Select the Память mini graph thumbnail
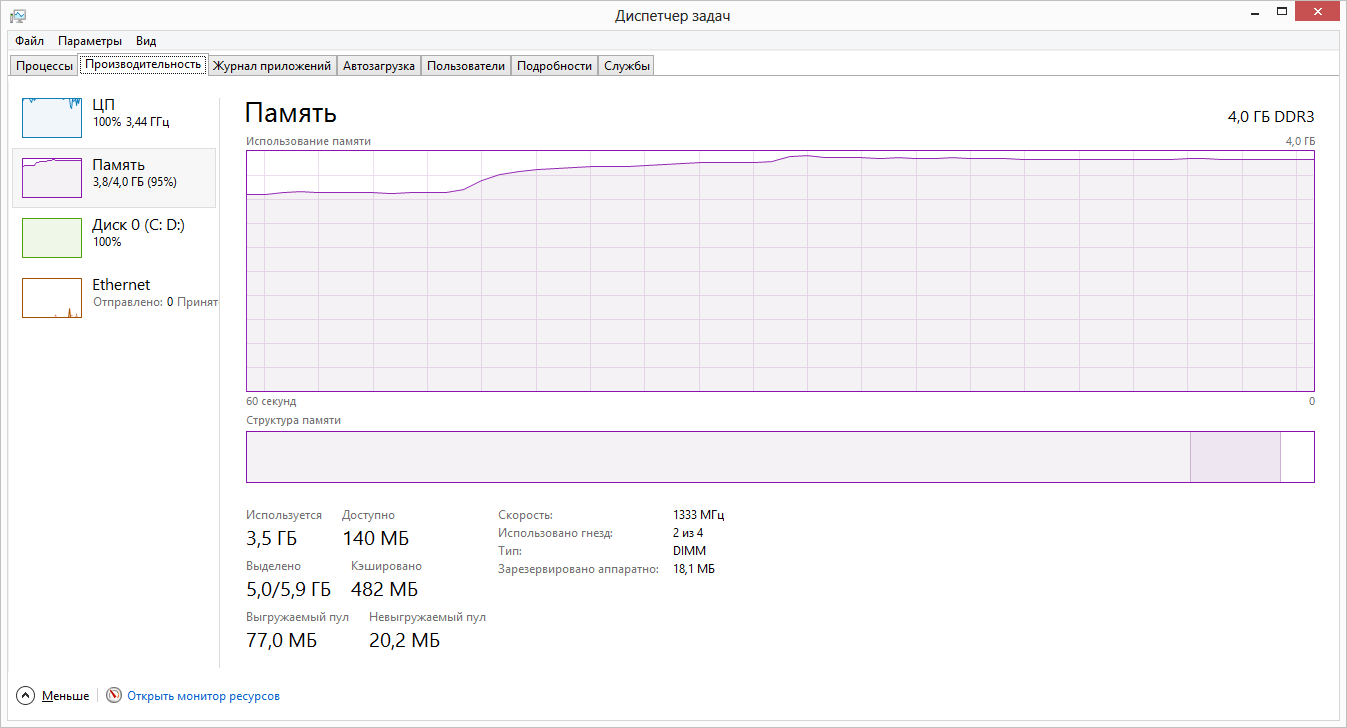1347x728 pixels. [52, 178]
